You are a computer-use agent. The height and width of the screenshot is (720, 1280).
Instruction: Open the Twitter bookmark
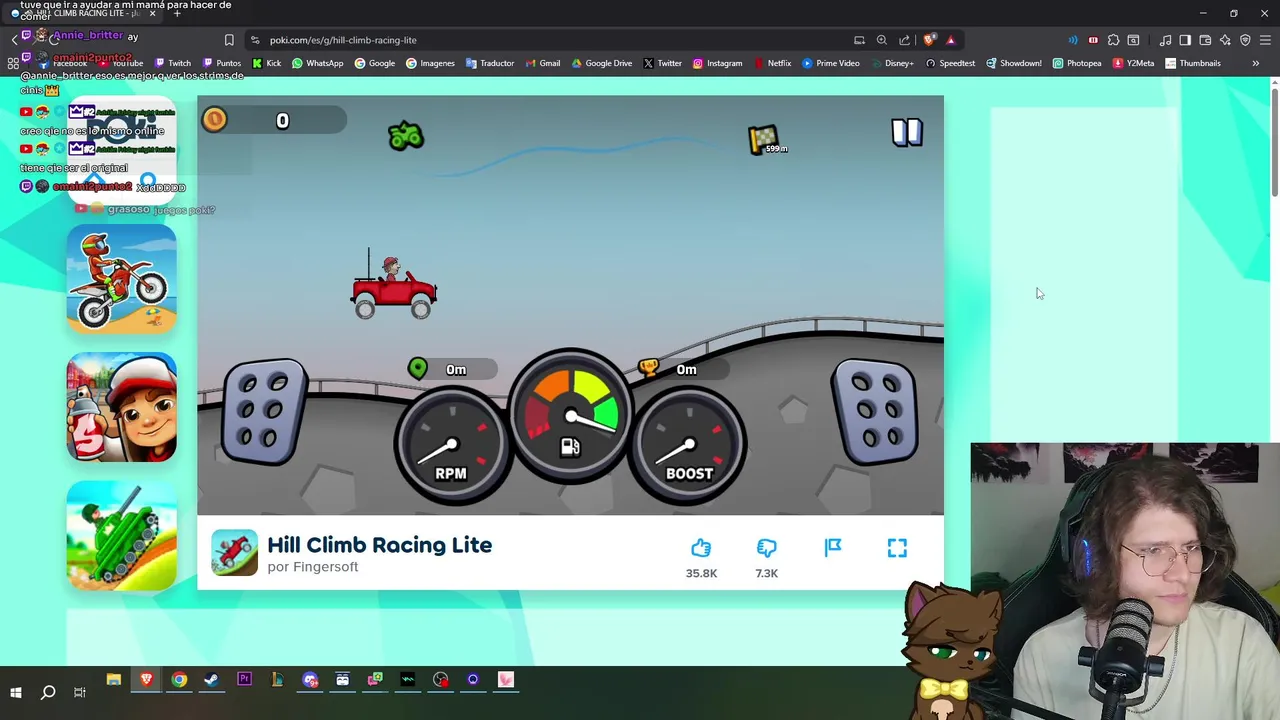(x=663, y=63)
